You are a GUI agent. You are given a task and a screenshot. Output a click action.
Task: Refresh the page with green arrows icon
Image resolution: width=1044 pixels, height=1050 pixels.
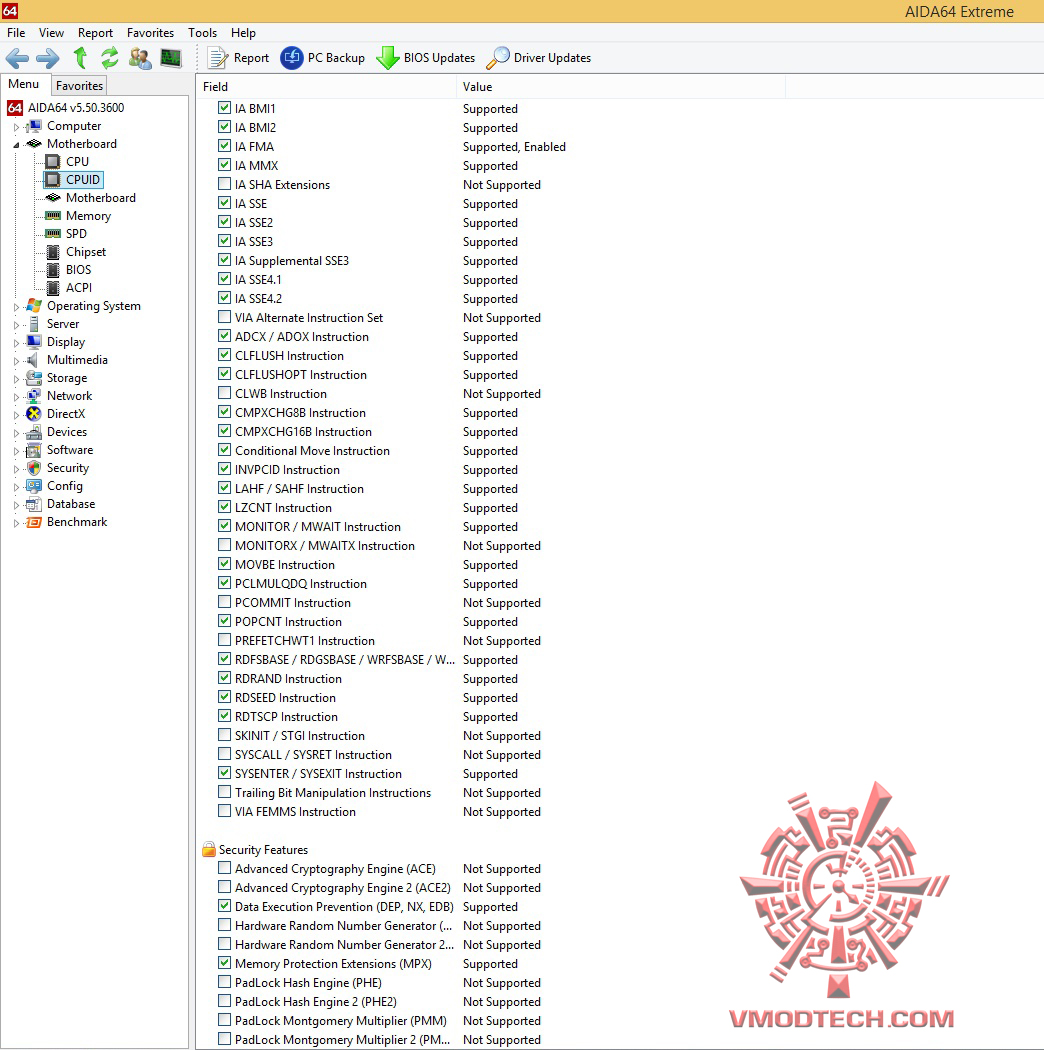click(110, 58)
